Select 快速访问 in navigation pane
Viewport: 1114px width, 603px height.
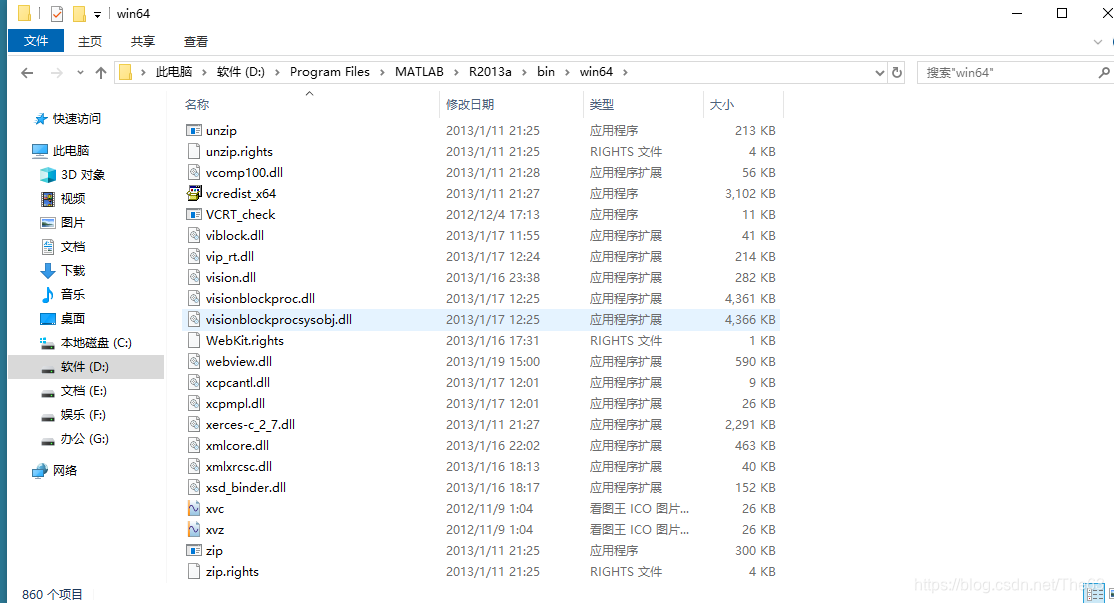coord(77,119)
